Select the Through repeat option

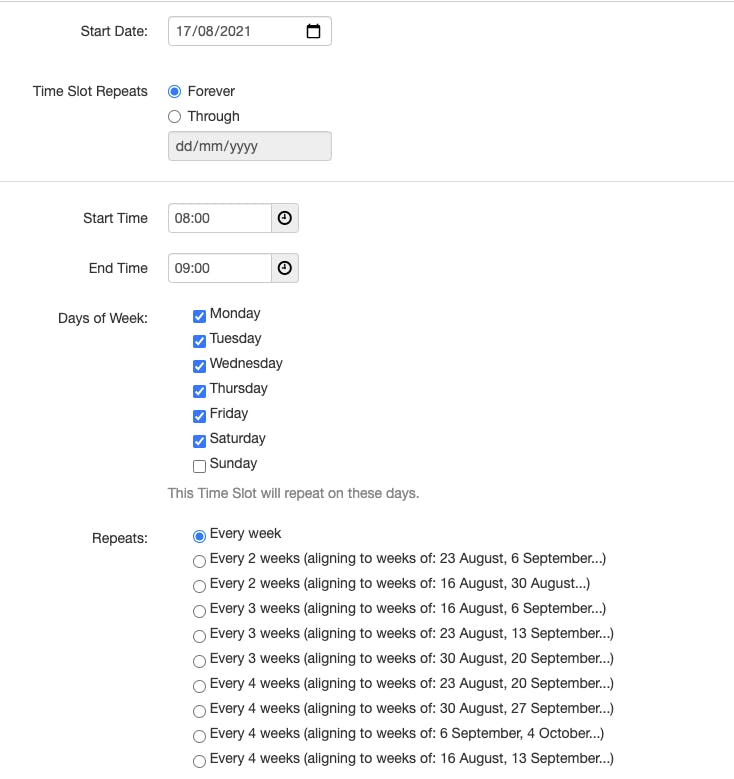(174, 117)
